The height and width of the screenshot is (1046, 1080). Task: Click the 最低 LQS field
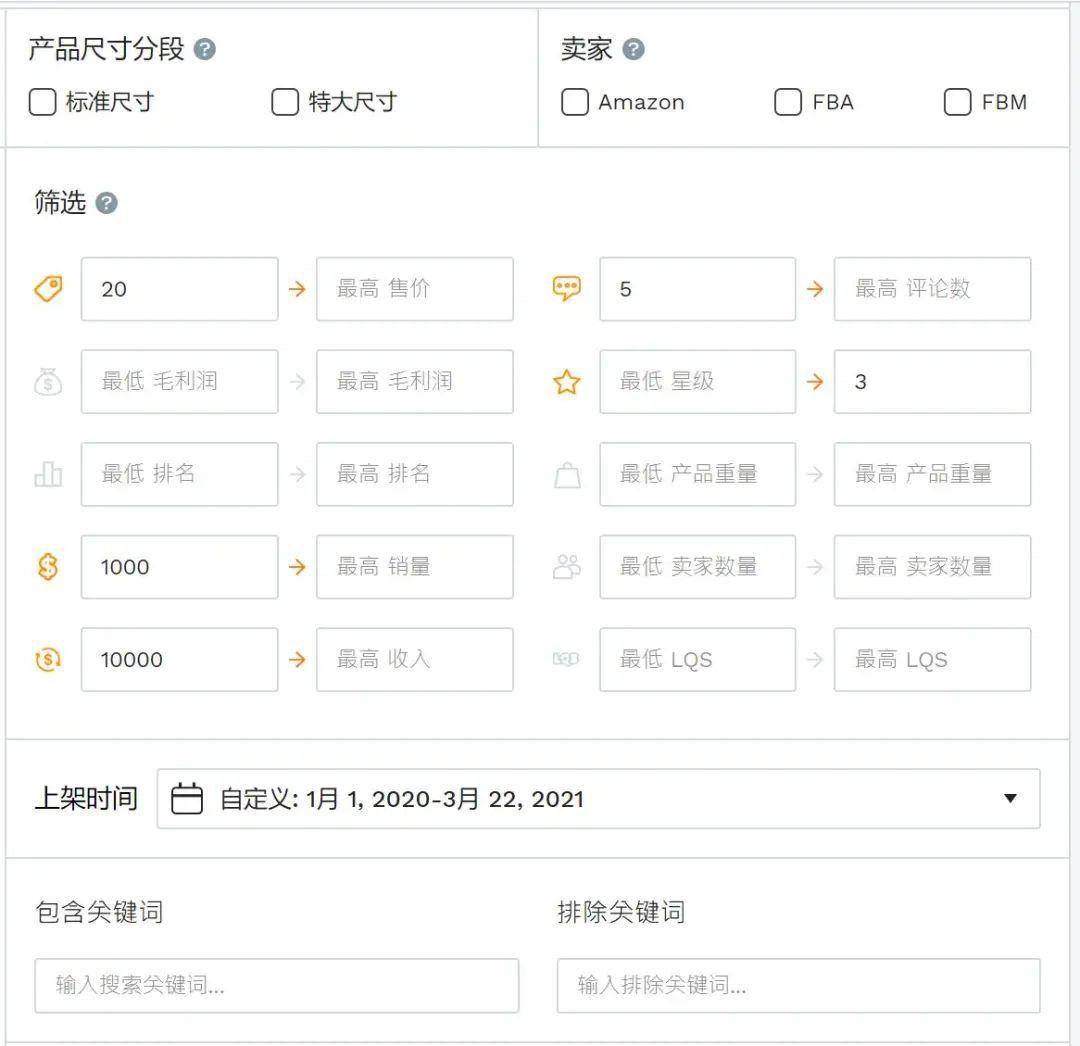pos(697,660)
